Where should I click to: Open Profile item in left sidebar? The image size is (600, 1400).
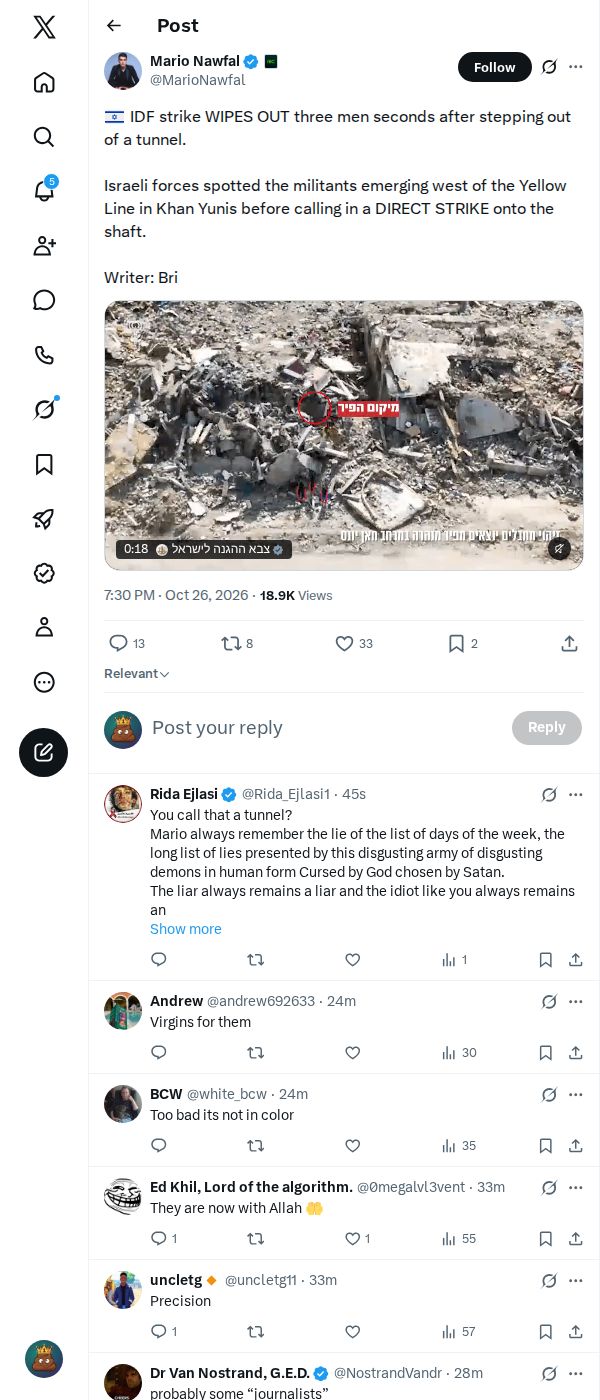coord(44,627)
